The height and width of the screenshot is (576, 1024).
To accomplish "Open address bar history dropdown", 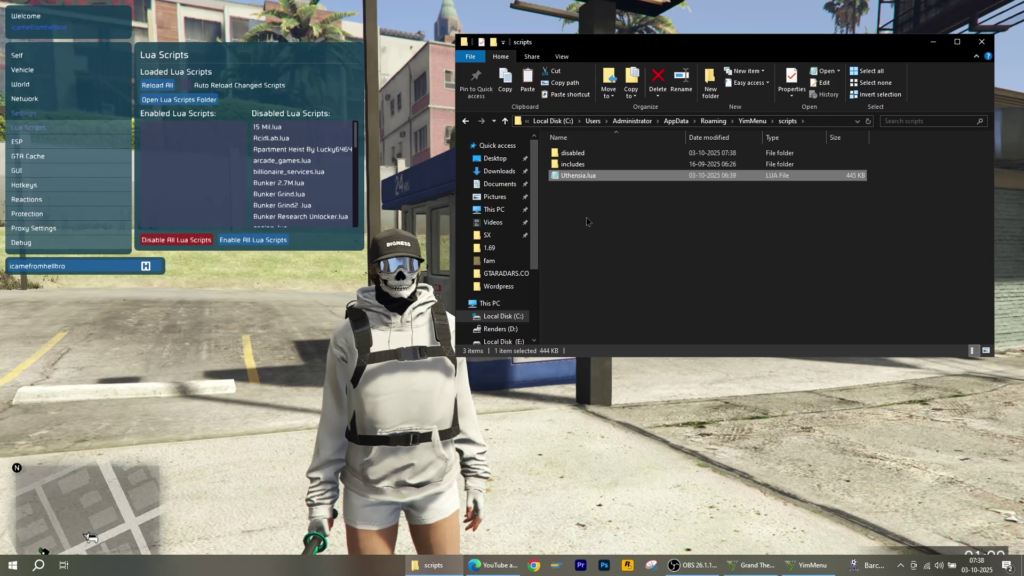I will (x=857, y=121).
